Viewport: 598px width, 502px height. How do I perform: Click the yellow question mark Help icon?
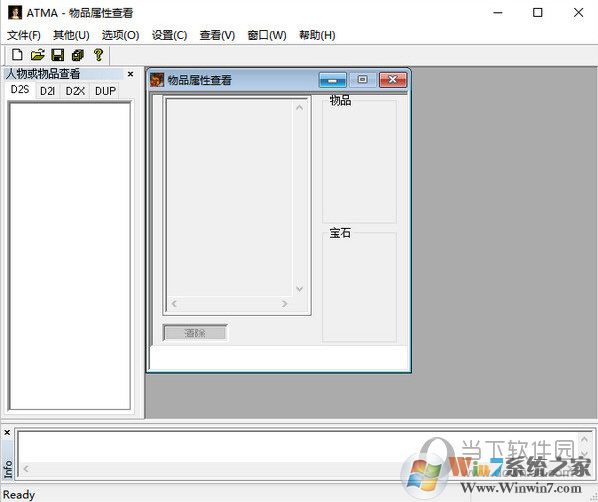pos(98,55)
